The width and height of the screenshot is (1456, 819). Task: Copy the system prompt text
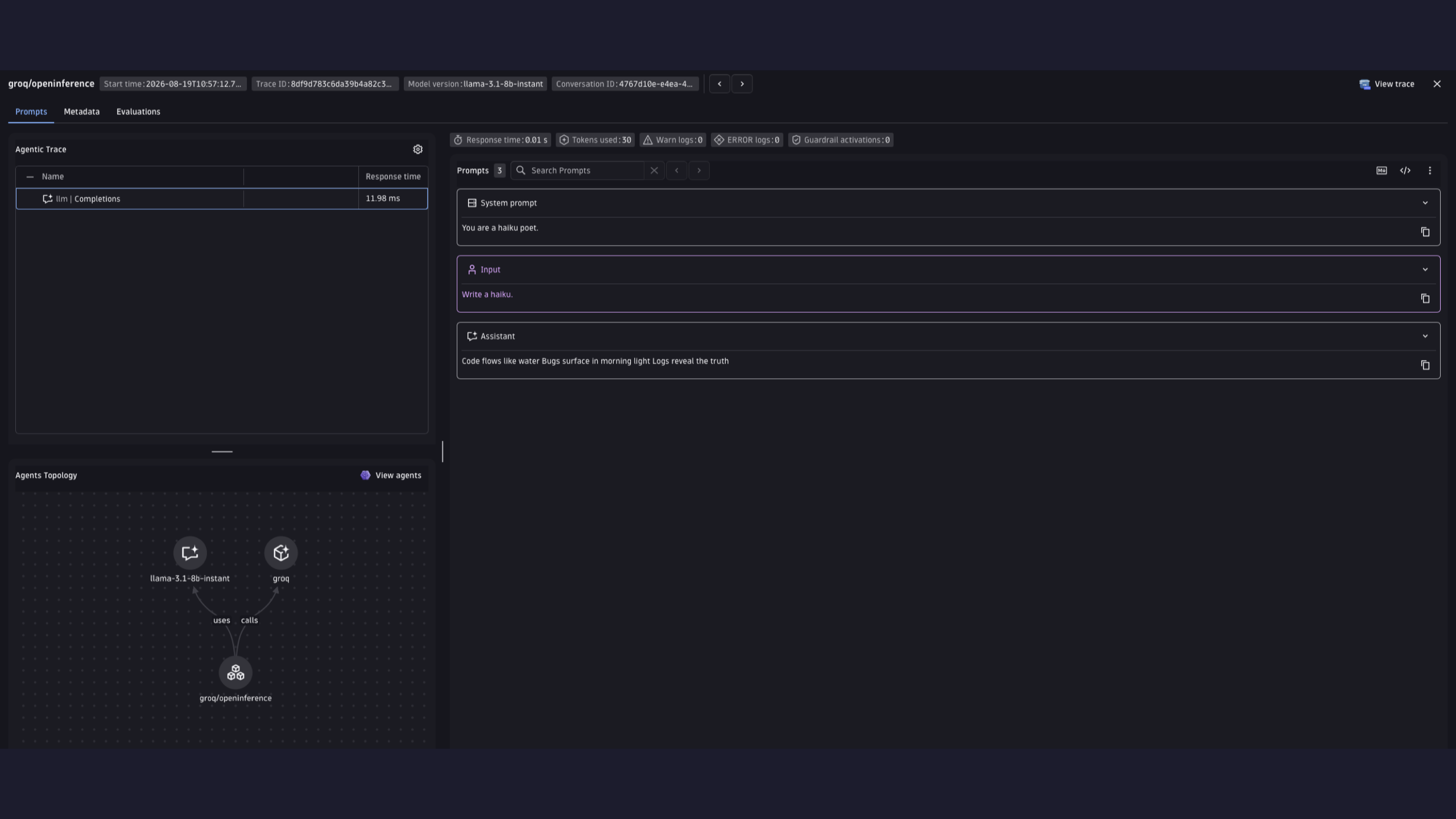(1425, 232)
